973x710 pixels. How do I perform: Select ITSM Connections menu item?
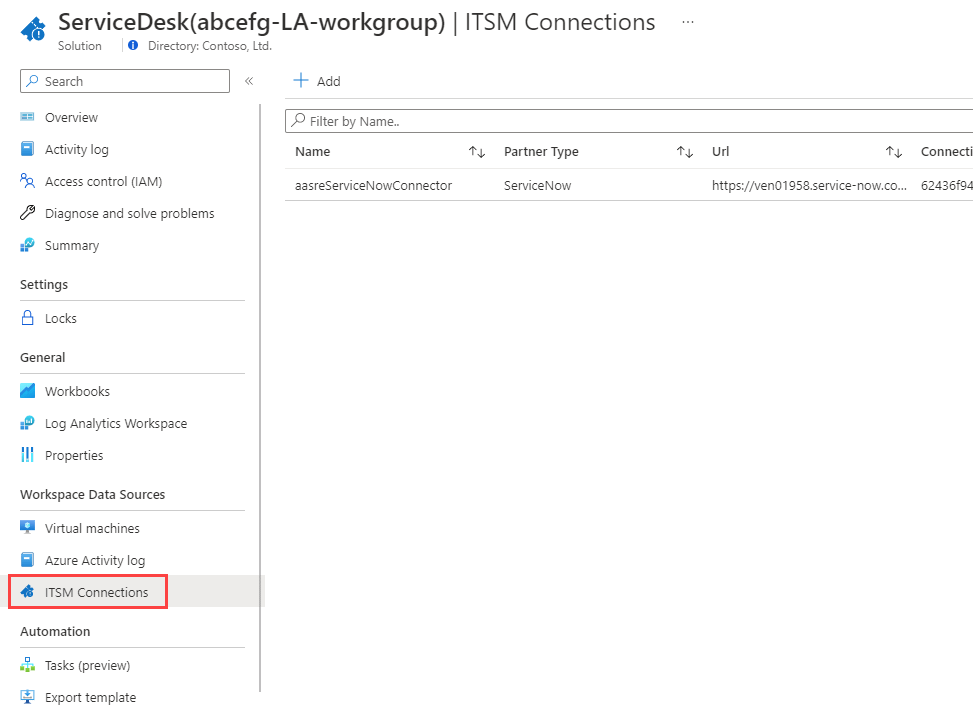click(x=96, y=592)
